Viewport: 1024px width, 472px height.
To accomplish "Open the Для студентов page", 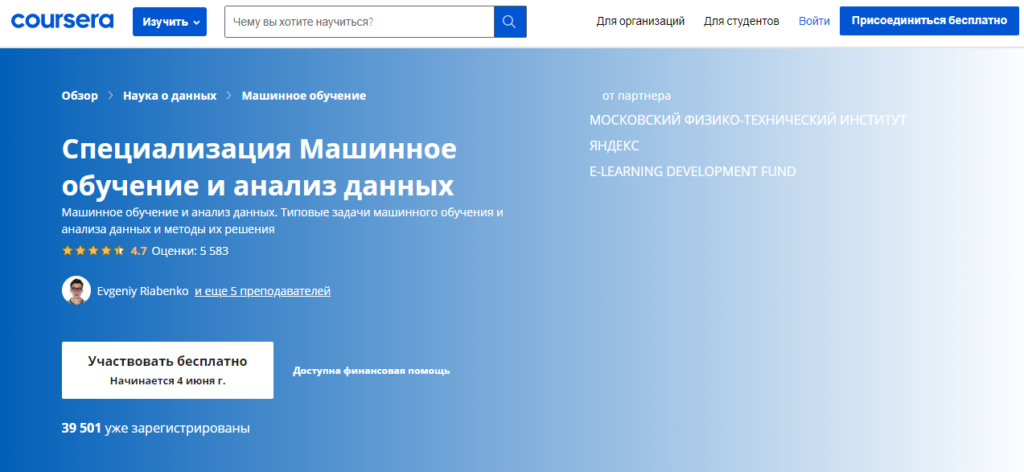I will 741,21.
